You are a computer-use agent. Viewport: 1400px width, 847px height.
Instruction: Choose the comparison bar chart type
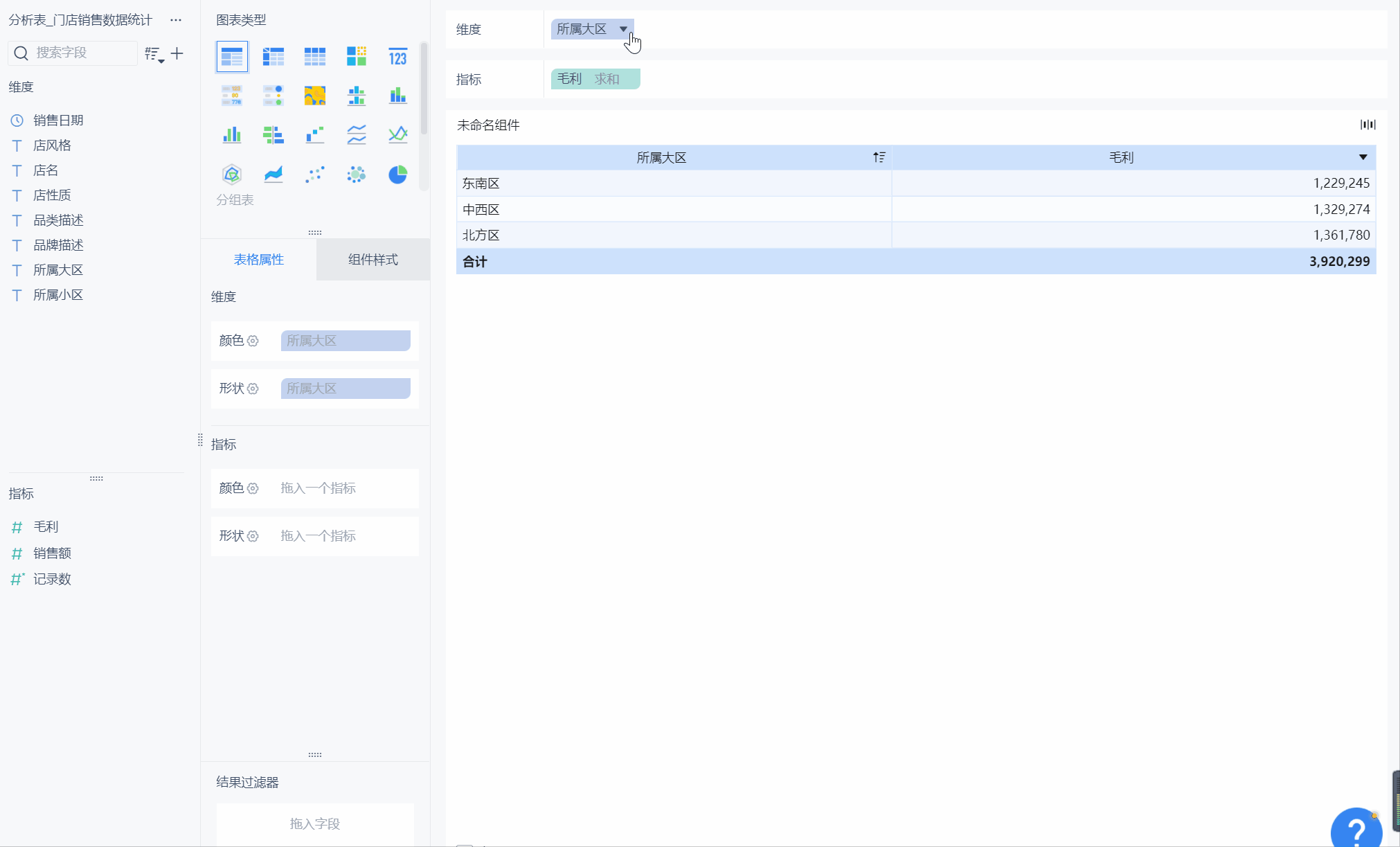[x=273, y=134]
